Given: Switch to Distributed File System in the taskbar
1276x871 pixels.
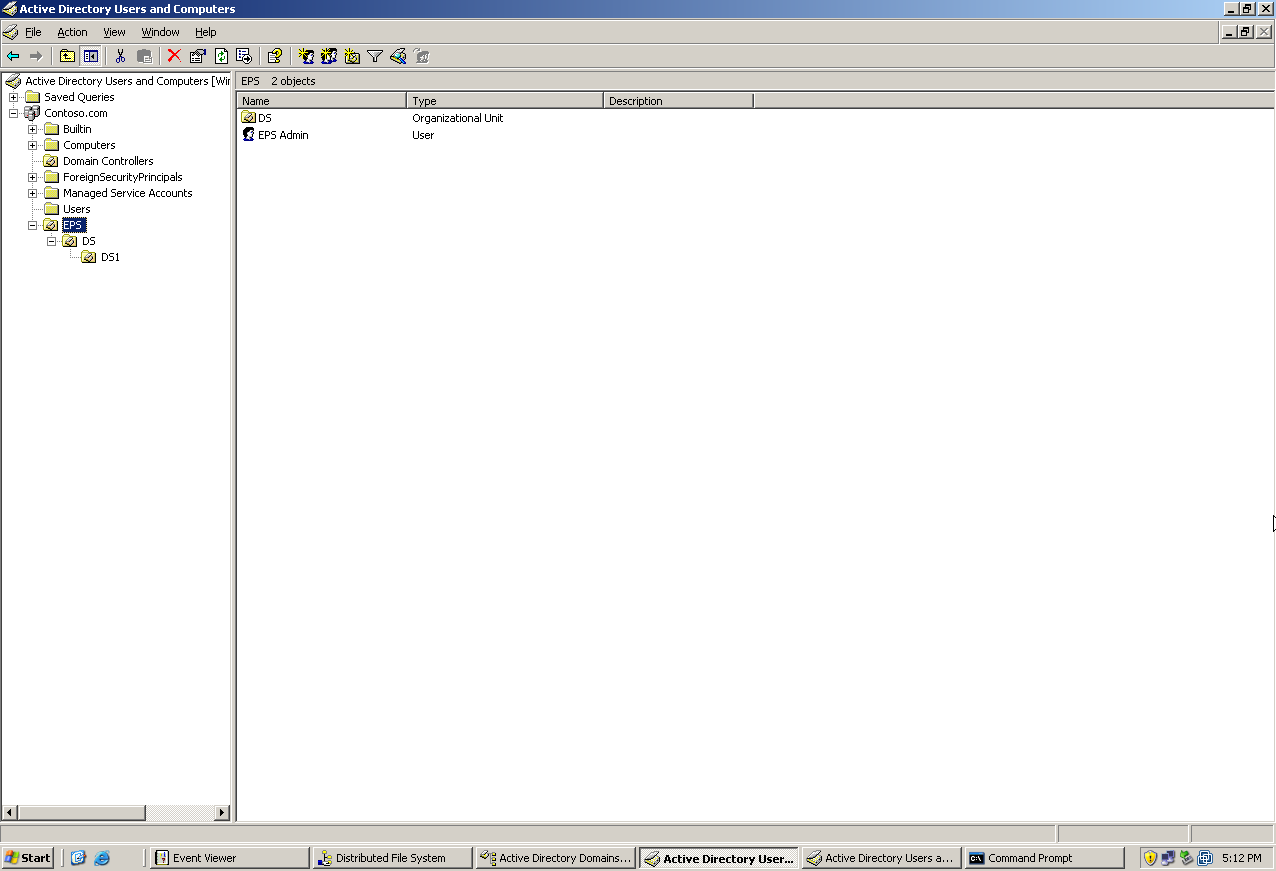Looking at the screenshot, I should [x=392, y=858].
